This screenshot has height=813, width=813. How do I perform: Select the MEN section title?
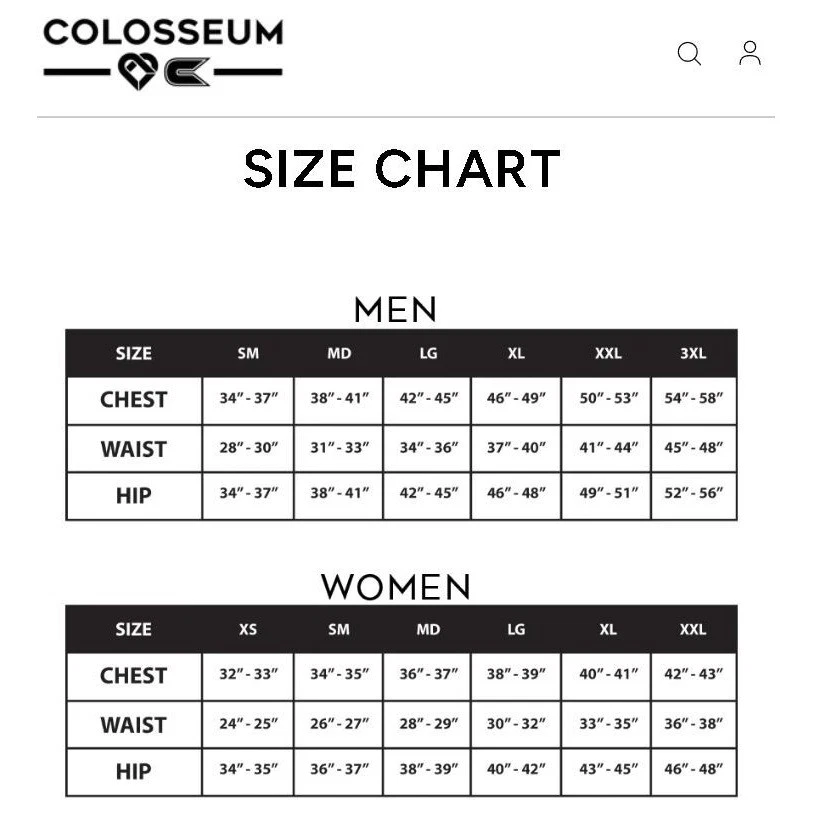coord(396,310)
